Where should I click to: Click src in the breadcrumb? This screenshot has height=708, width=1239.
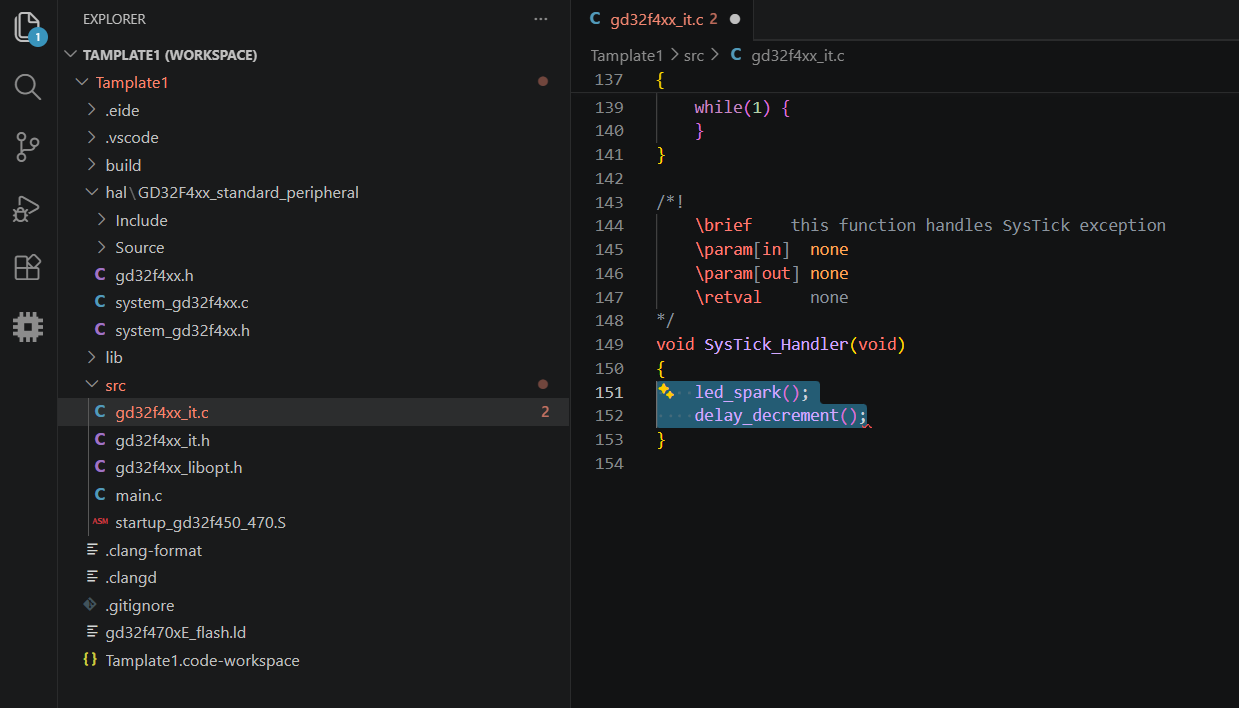[x=694, y=55]
